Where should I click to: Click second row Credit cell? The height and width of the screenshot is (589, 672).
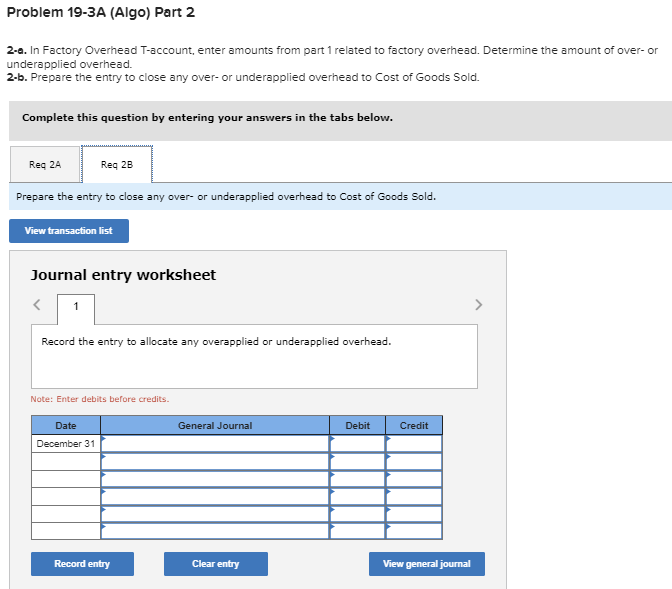point(414,462)
